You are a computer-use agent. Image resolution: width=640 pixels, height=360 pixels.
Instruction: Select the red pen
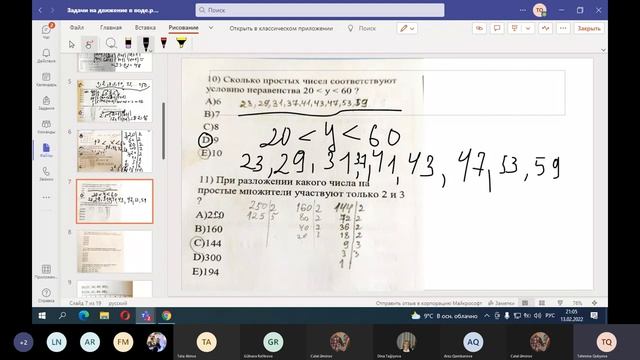164,43
